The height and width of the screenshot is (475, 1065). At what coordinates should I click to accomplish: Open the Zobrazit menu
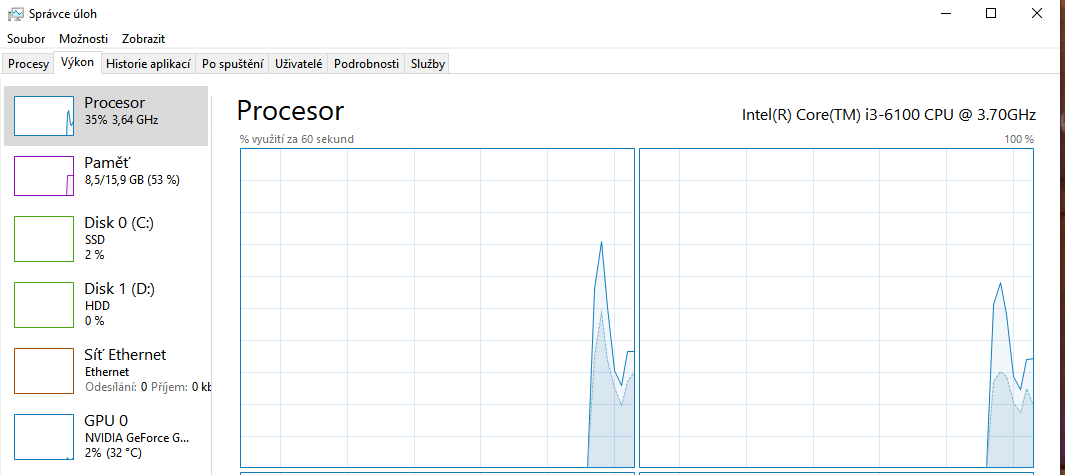point(143,38)
